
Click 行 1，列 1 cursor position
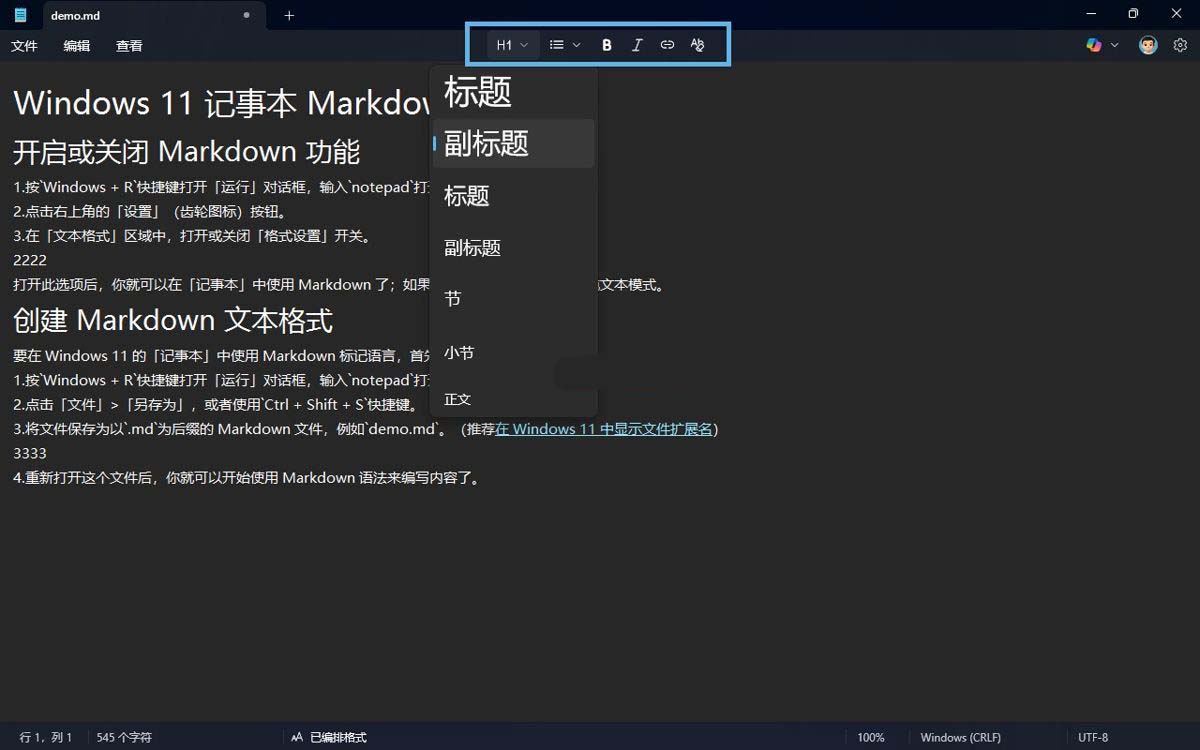(x=46, y=737)
